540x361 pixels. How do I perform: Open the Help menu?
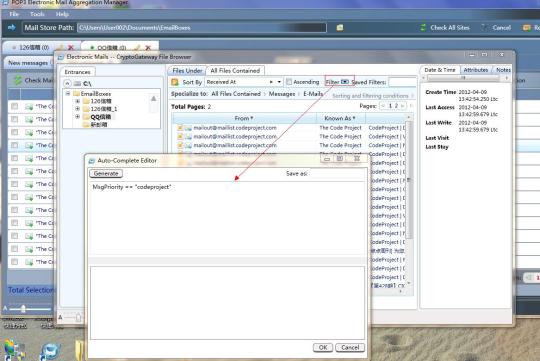(x=62, y=14)
